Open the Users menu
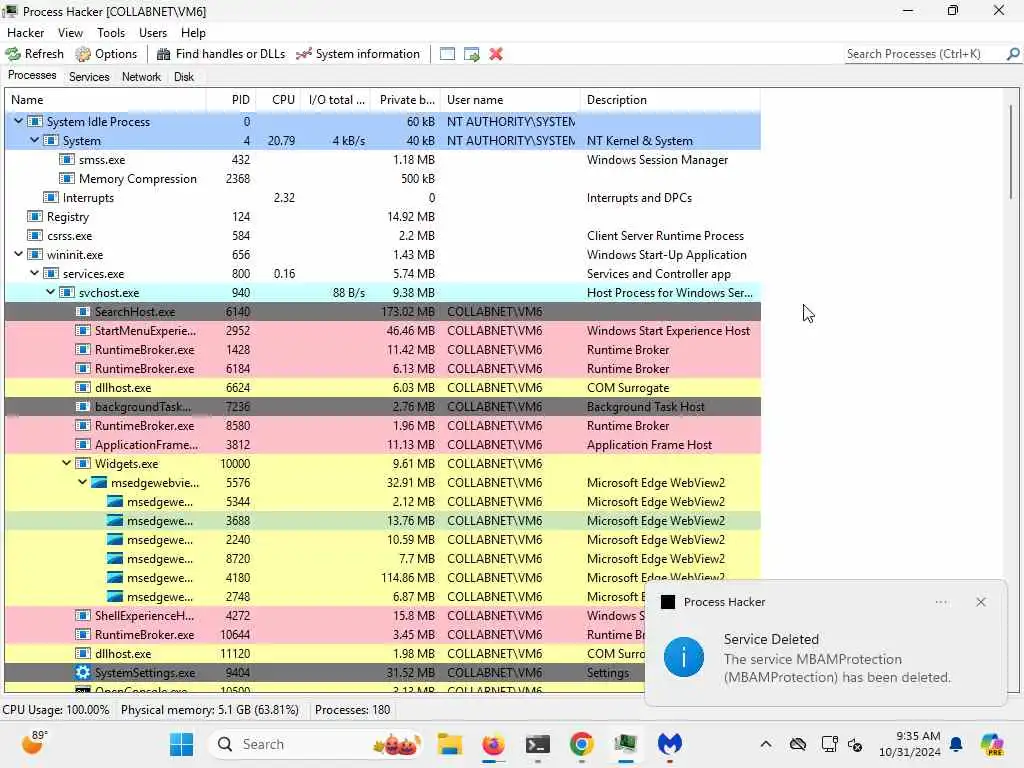 coord(153,33)
